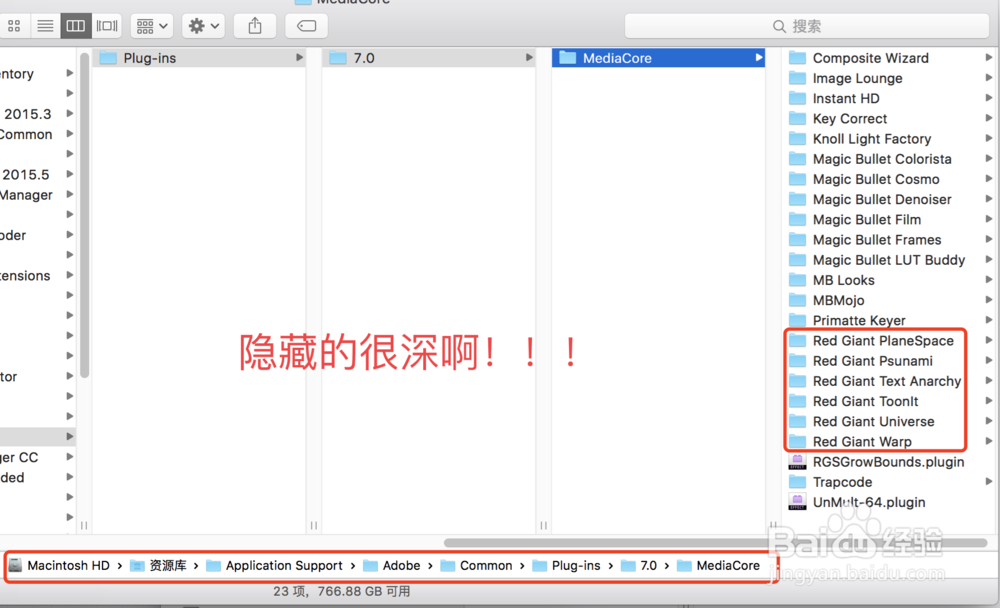Open the Image Lounge folder
This screenshot has height=608, width=1000.
(890, 78)
